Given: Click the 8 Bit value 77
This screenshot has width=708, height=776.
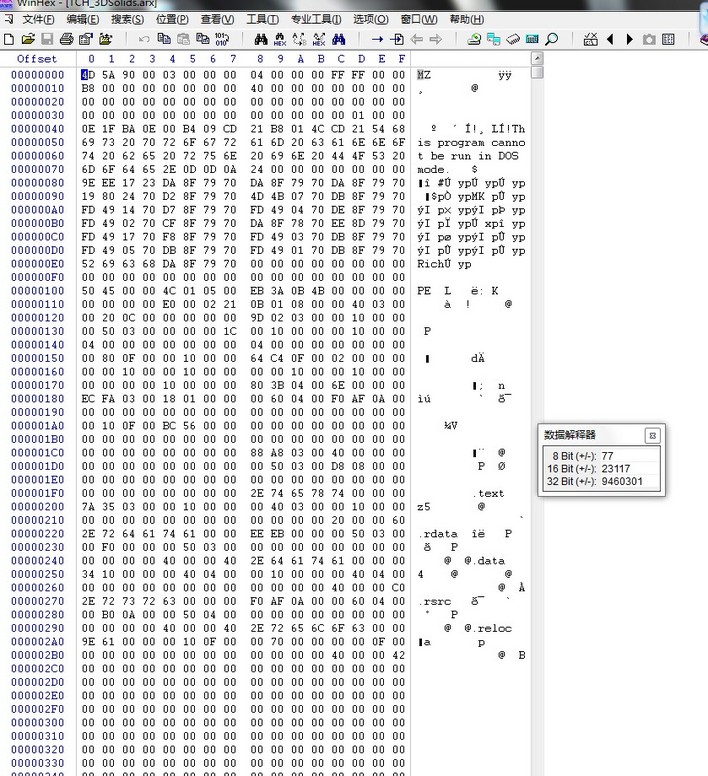Looking at the screenshot, I should 608,456.
